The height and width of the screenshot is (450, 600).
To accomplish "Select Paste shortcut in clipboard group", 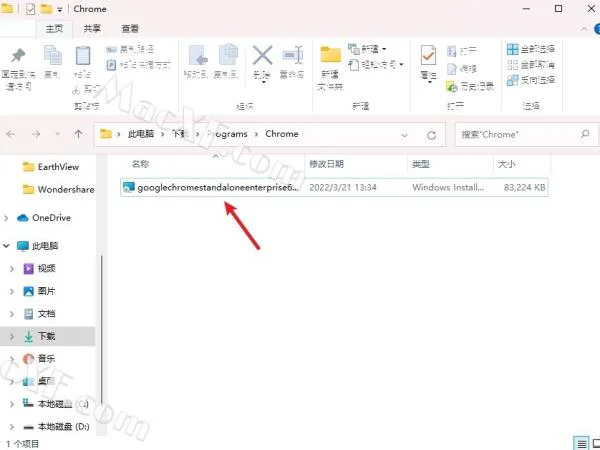I will (138, 65).
